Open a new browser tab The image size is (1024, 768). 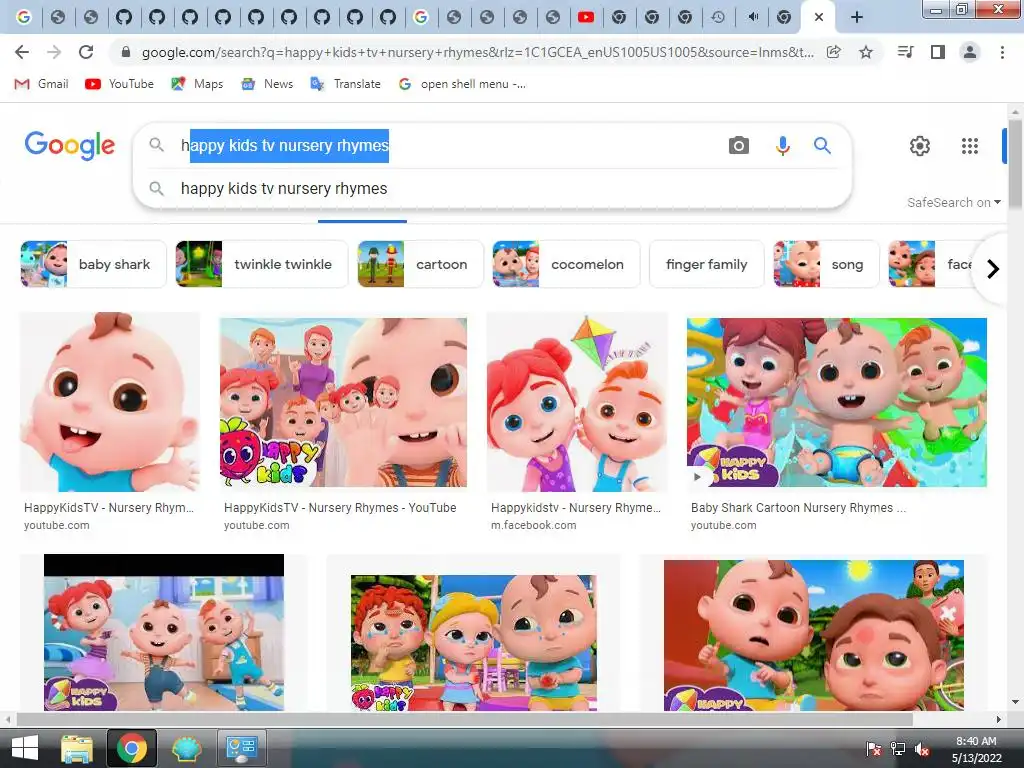tap(857, 17)
